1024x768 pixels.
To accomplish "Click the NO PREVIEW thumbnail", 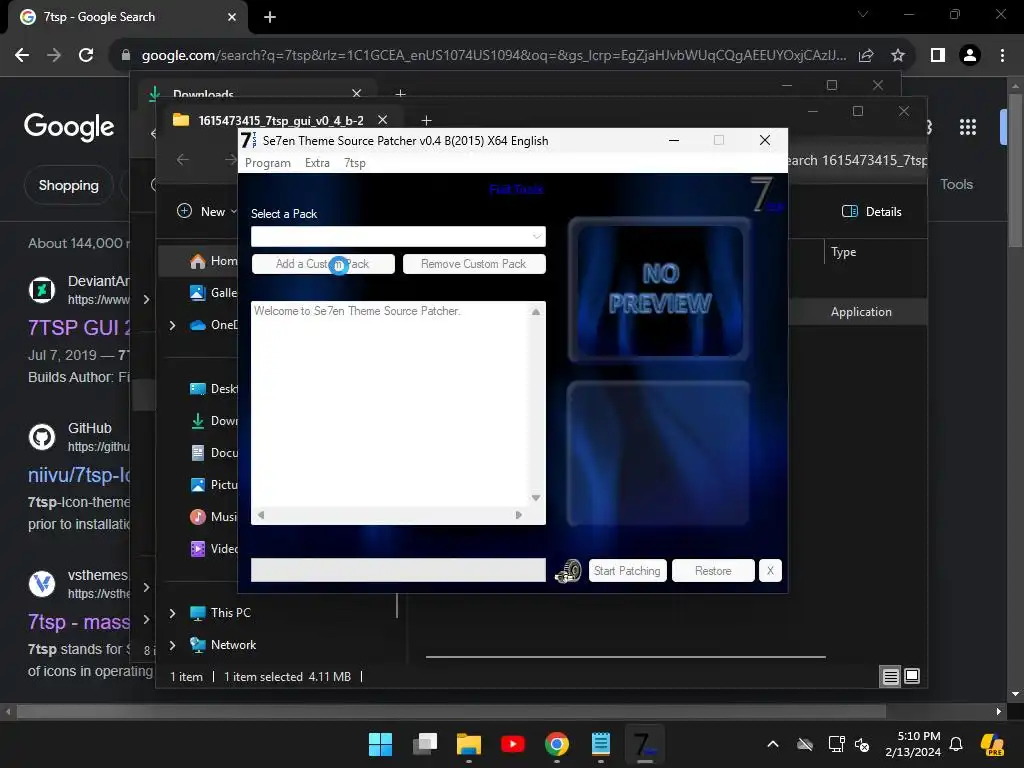I will pos(660,289).
